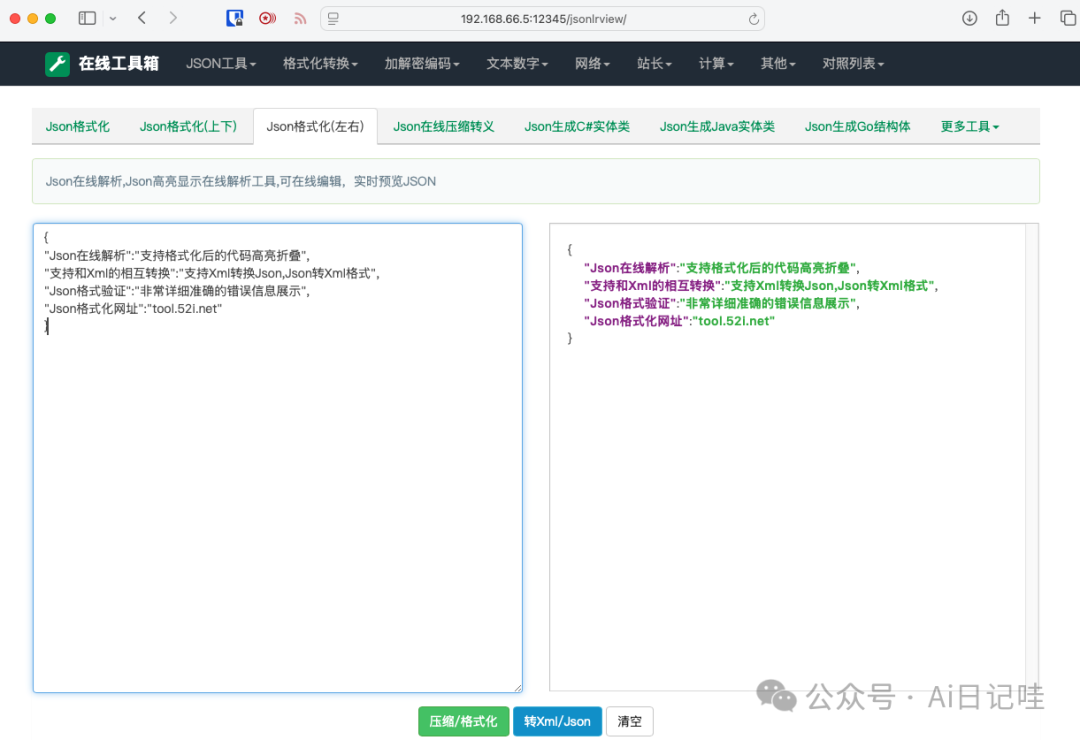This screenshot has width=1080, height=740.
Task: Open the Json生成Go结构体 tab
Action: pos(858,127)
